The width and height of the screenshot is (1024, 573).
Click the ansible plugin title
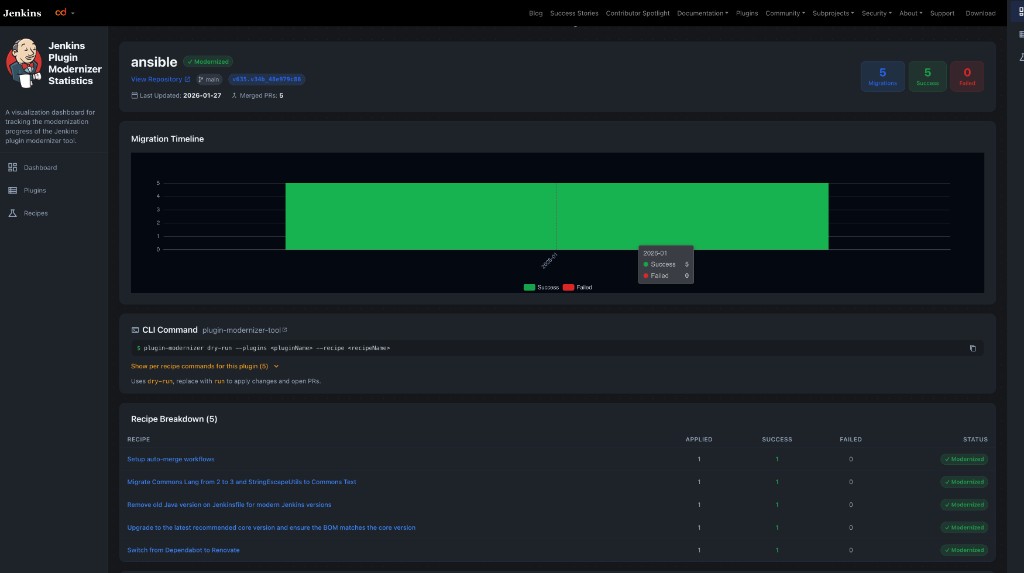click(154, 62)
